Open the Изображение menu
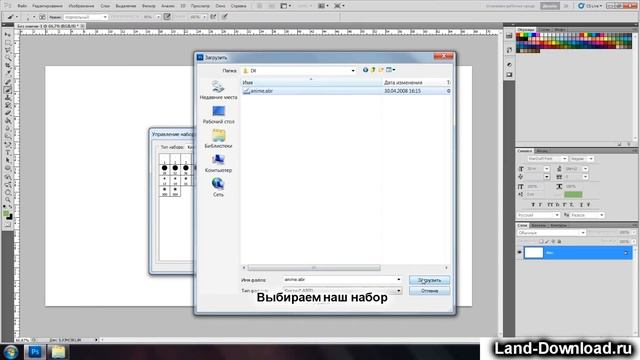The width and height of the screenshot is (640, 360). [x=81, y=6]
